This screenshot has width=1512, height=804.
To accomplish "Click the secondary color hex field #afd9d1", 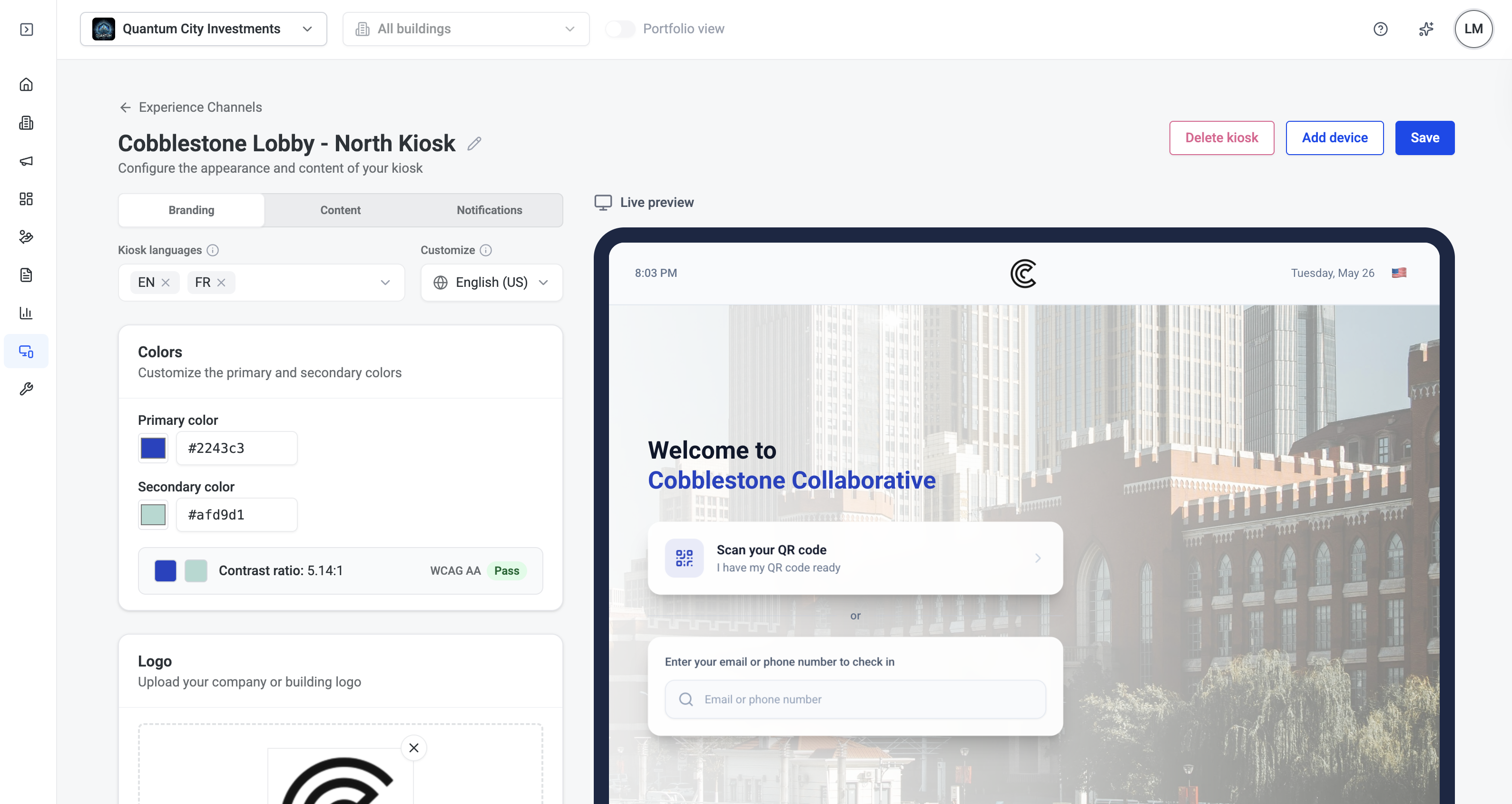I will 236,515.
